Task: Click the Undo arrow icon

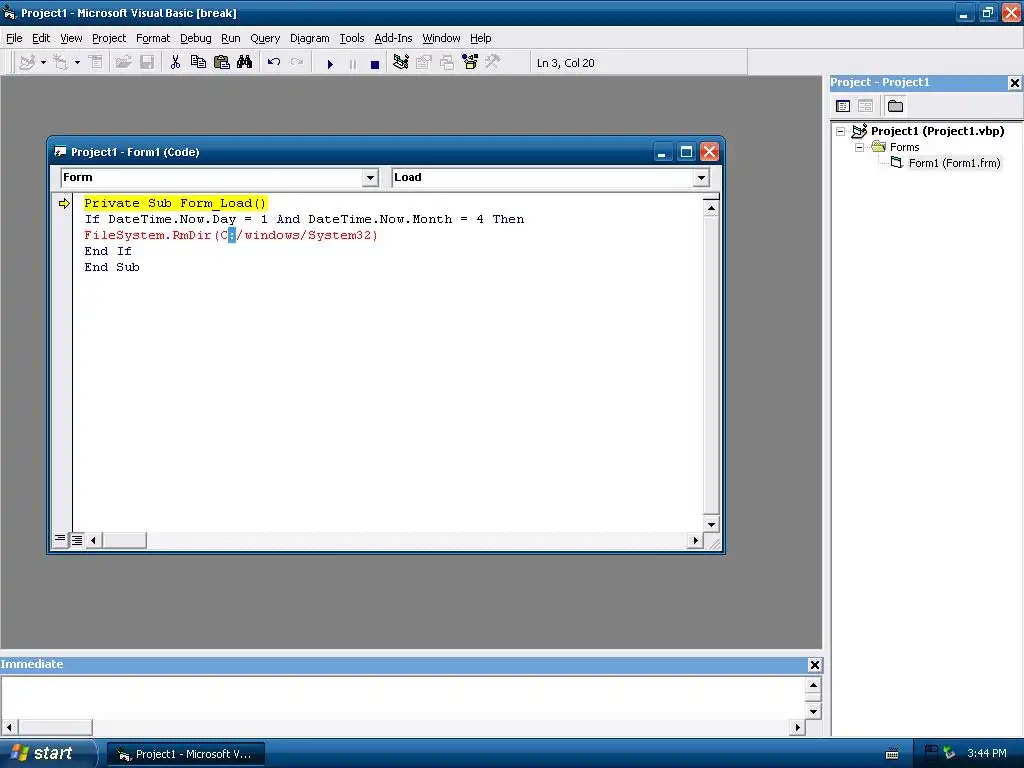Action: (274, 63)
